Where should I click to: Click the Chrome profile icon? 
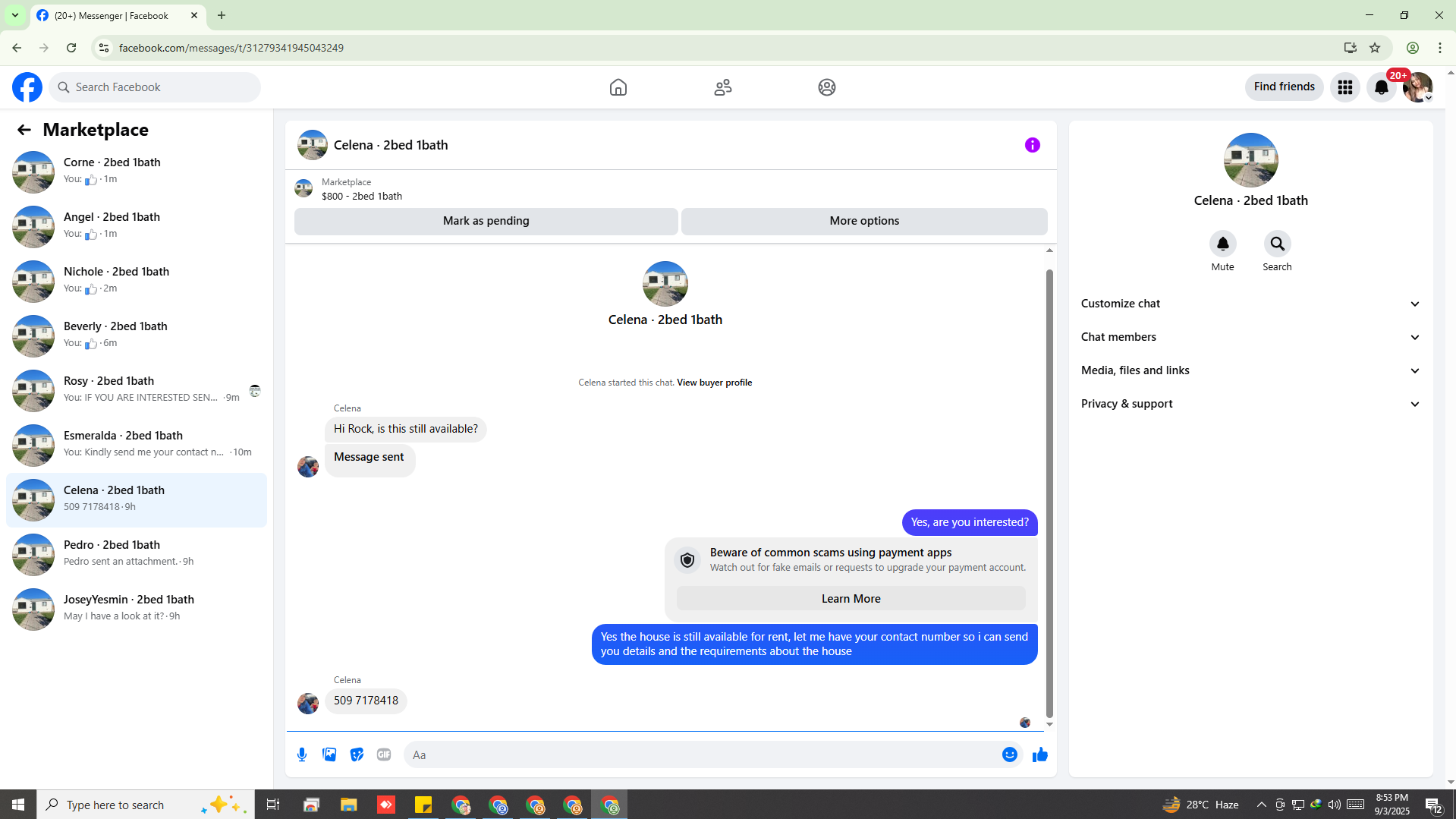click(x=1413, y=48)
